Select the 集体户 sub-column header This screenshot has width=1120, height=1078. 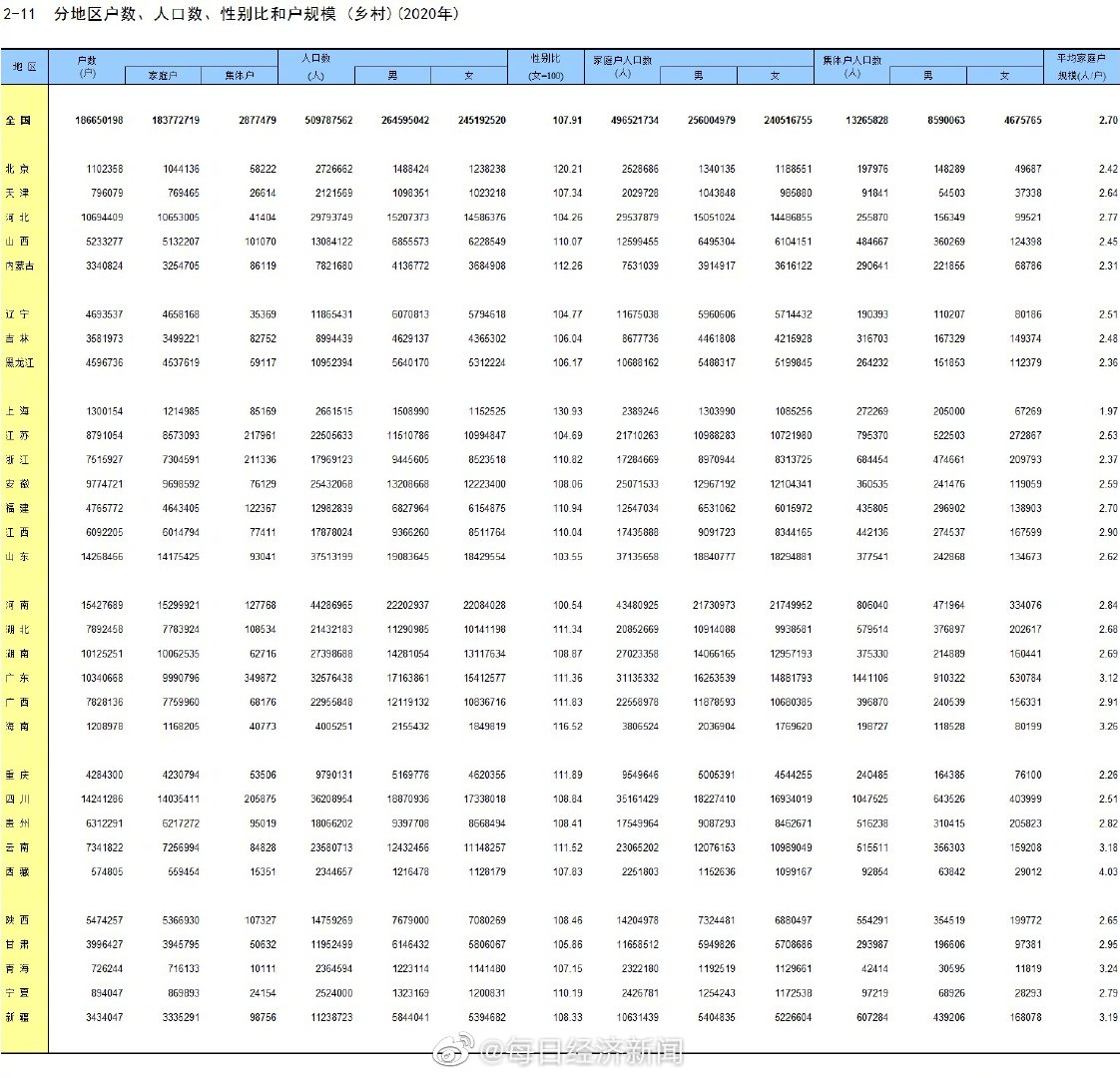[241, 75]
